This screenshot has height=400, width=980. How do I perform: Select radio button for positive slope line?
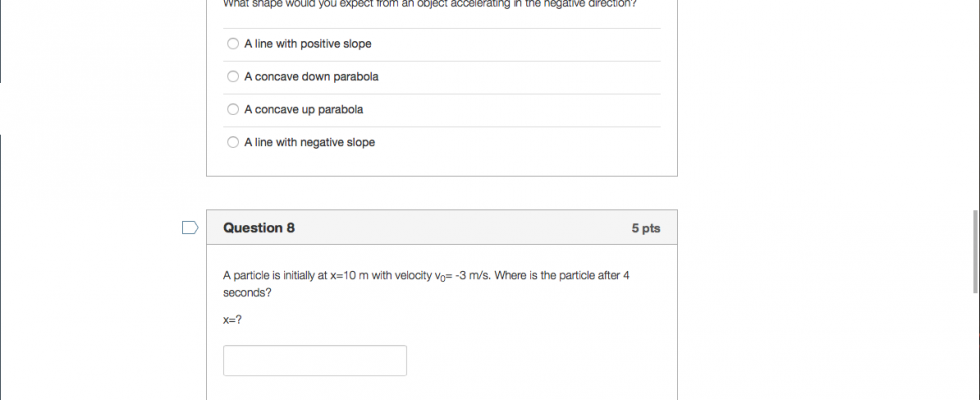[233, 44]
